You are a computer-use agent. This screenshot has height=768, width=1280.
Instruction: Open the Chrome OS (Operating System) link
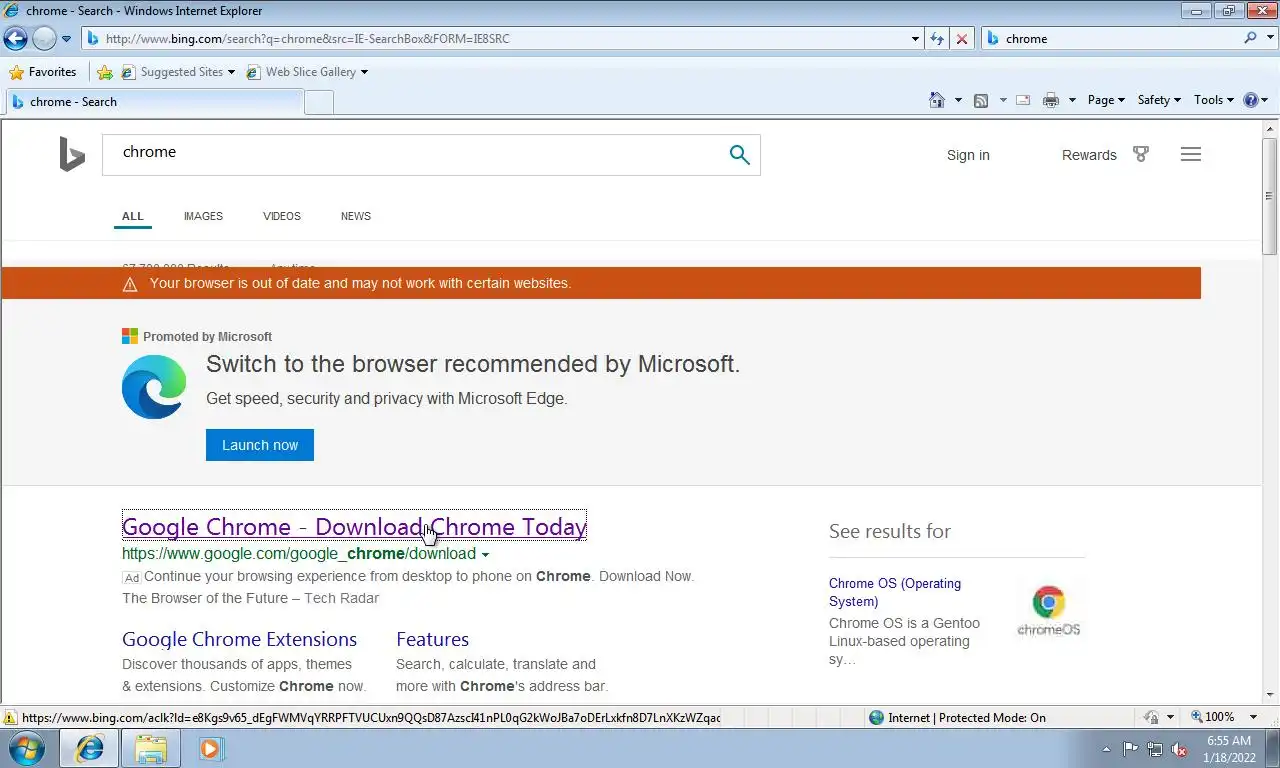[x=895, y=592]
